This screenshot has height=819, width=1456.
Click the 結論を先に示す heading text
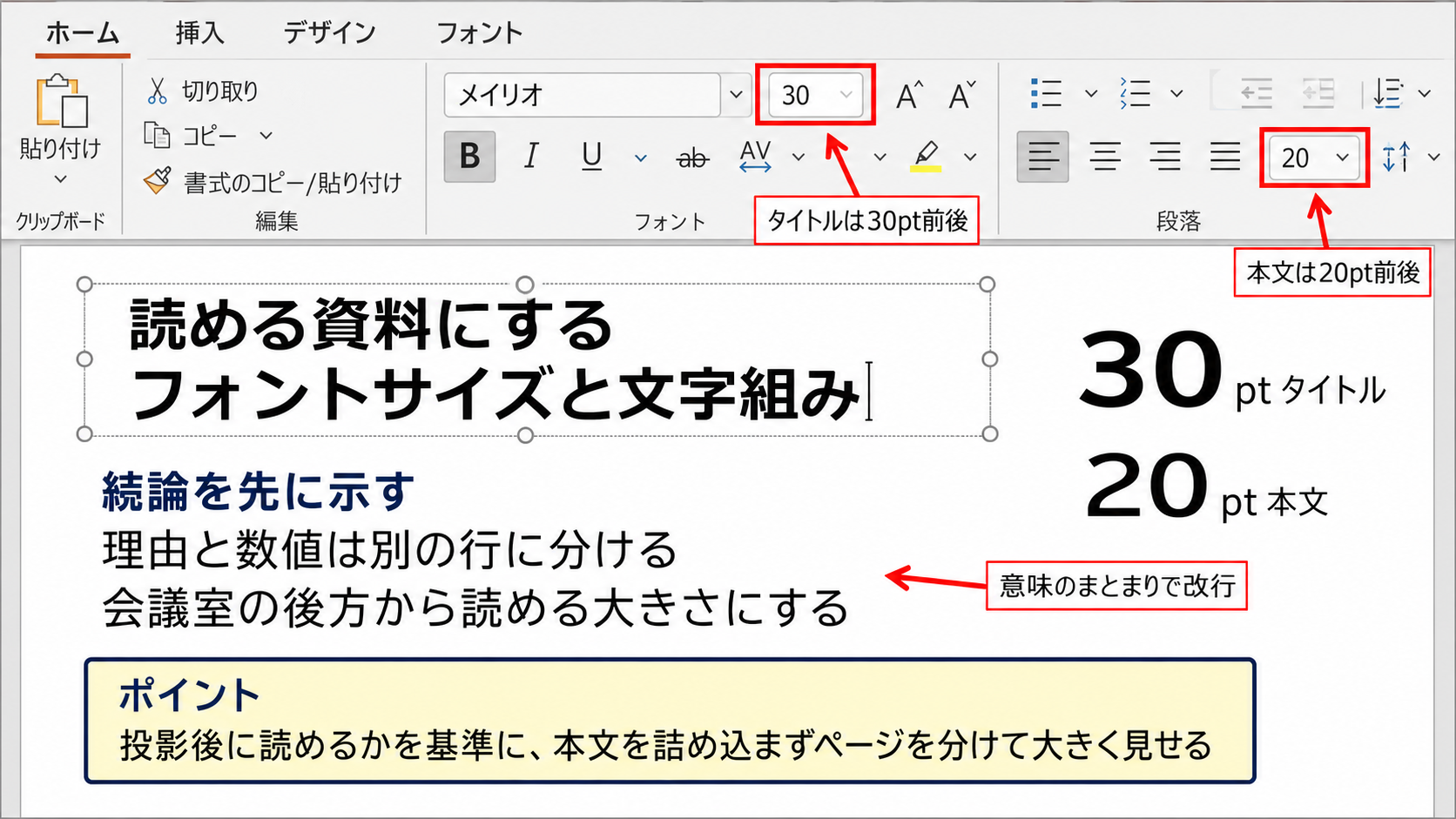[x=258, y=492]
